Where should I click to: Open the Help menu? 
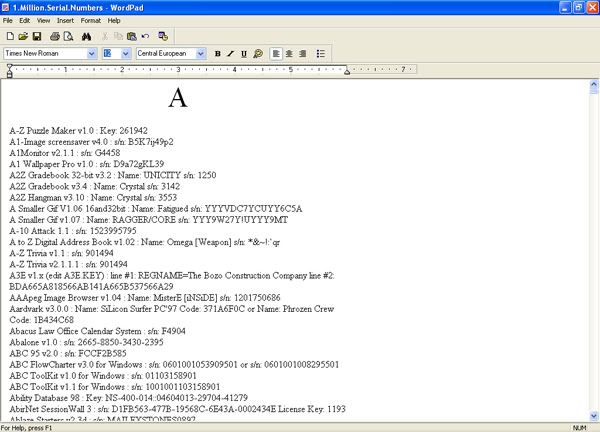coord(114,21)
